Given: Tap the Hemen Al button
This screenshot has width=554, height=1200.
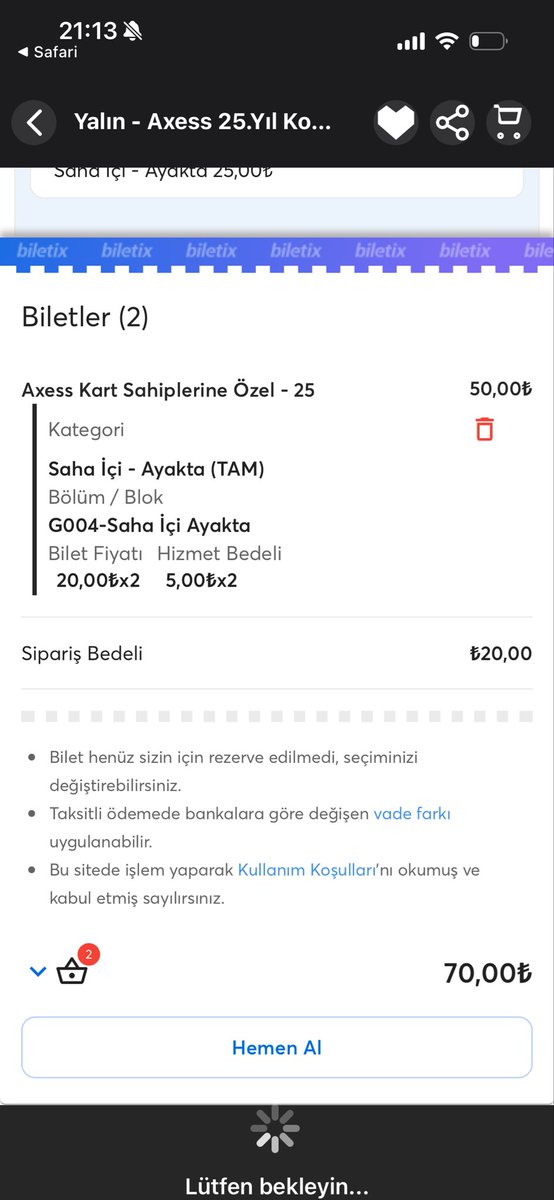Looking at the screenshot, I should click(x=277, y=1048).
